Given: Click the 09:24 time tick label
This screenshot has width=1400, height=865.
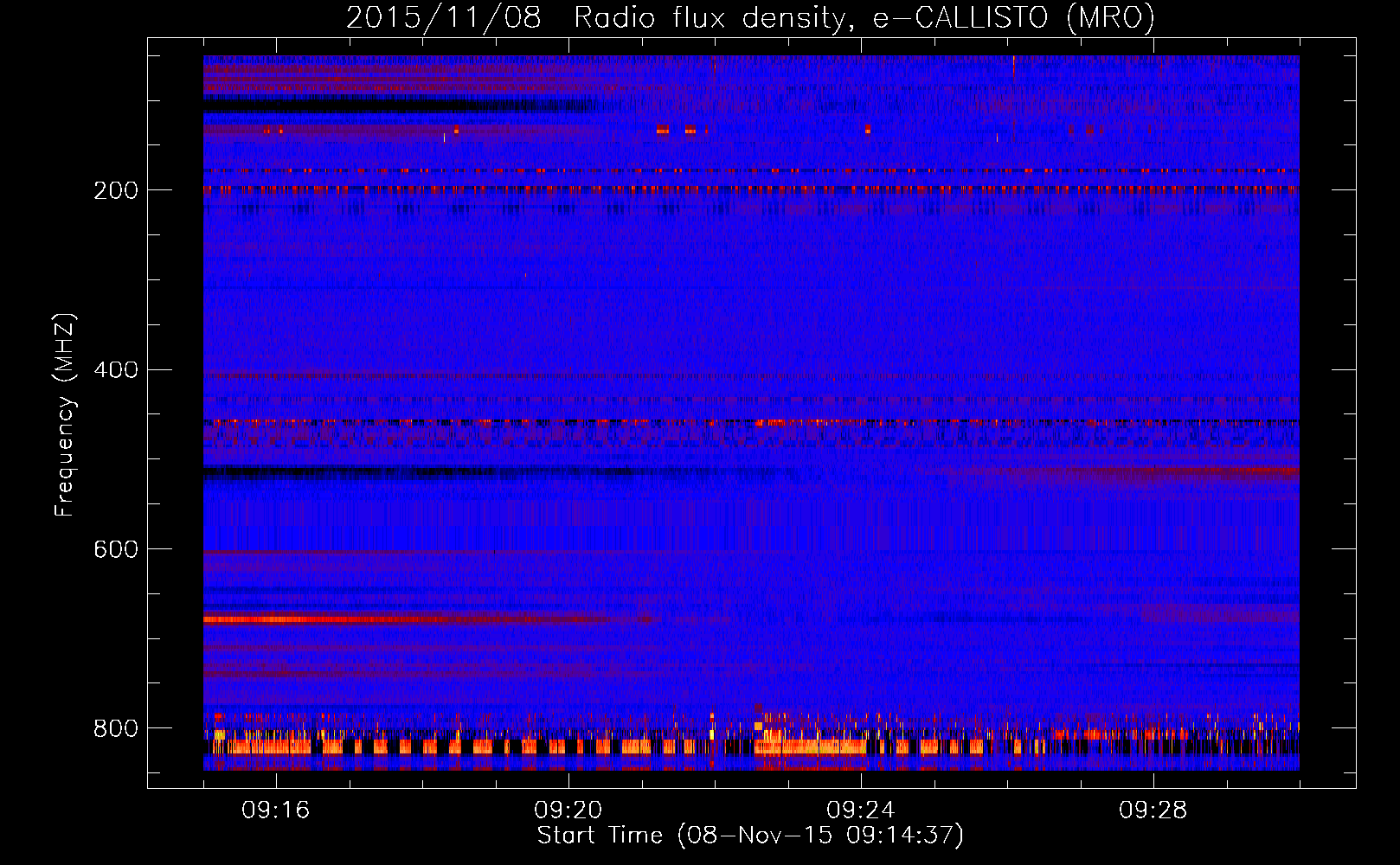Looking at the screenshot, I should [861, 811].
